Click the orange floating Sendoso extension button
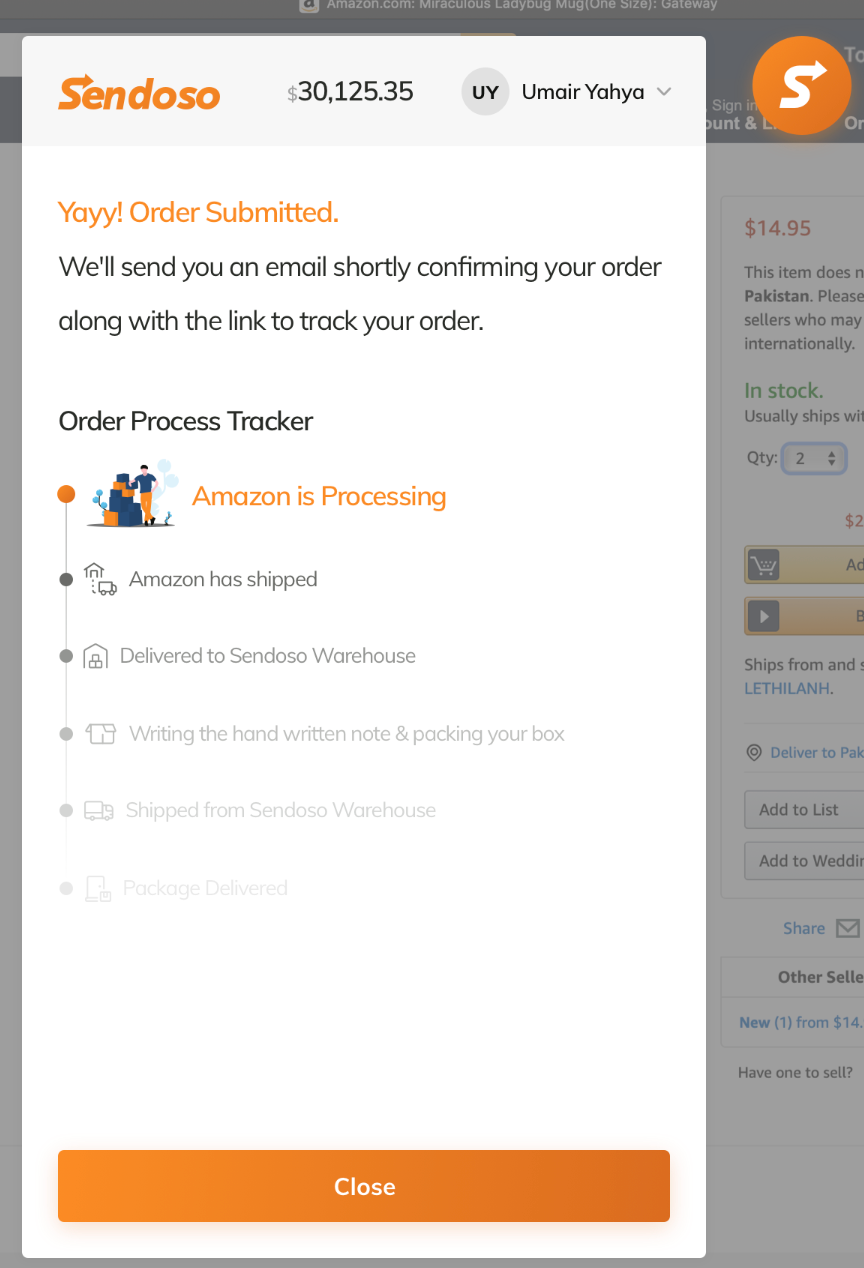This screenshot has width=864, height=1268. click(801, 86)
